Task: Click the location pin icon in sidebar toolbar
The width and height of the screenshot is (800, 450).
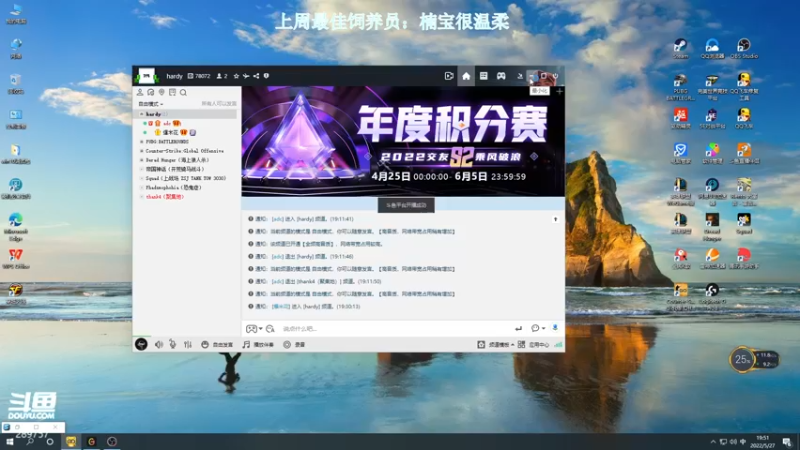Action: 162,92
